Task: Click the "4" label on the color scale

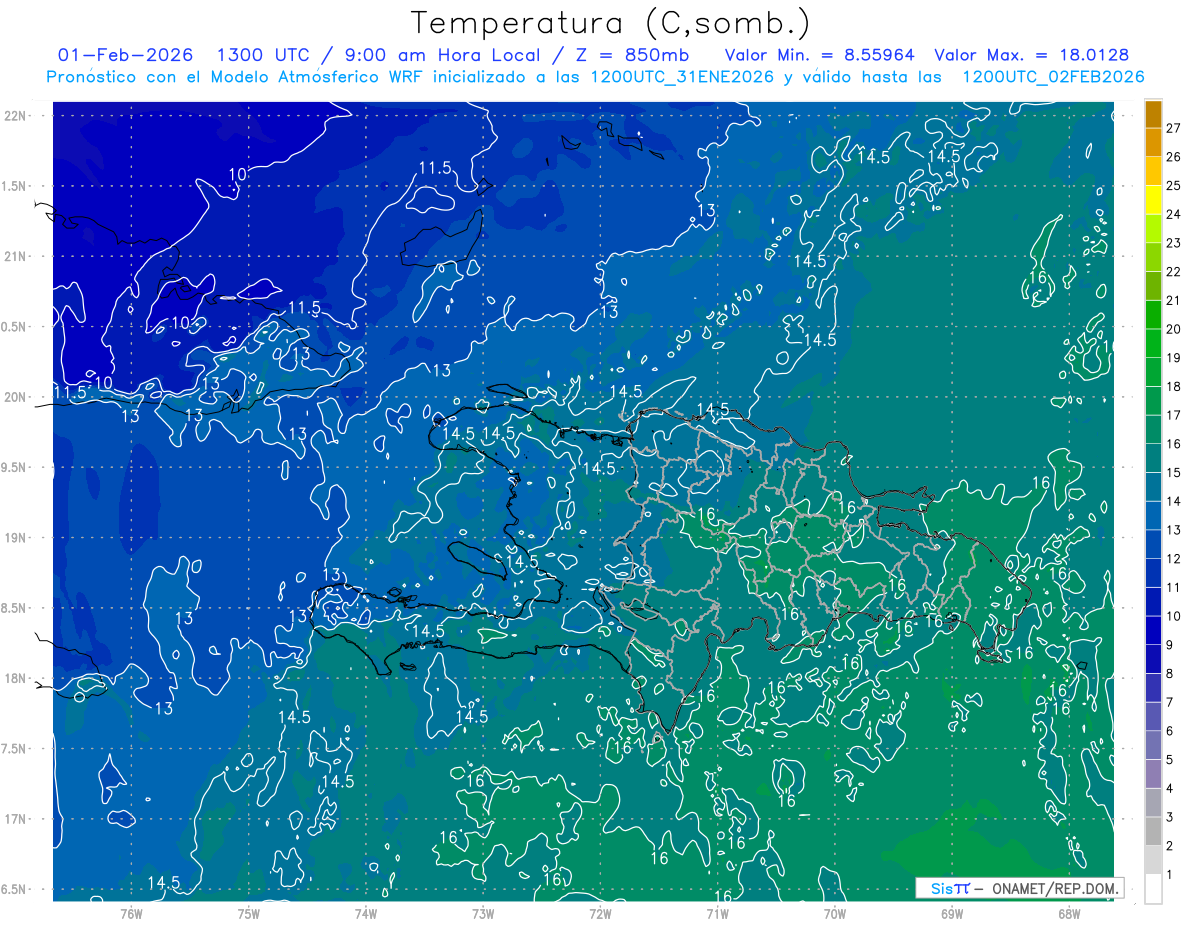Action: [x=1170, y=789]
